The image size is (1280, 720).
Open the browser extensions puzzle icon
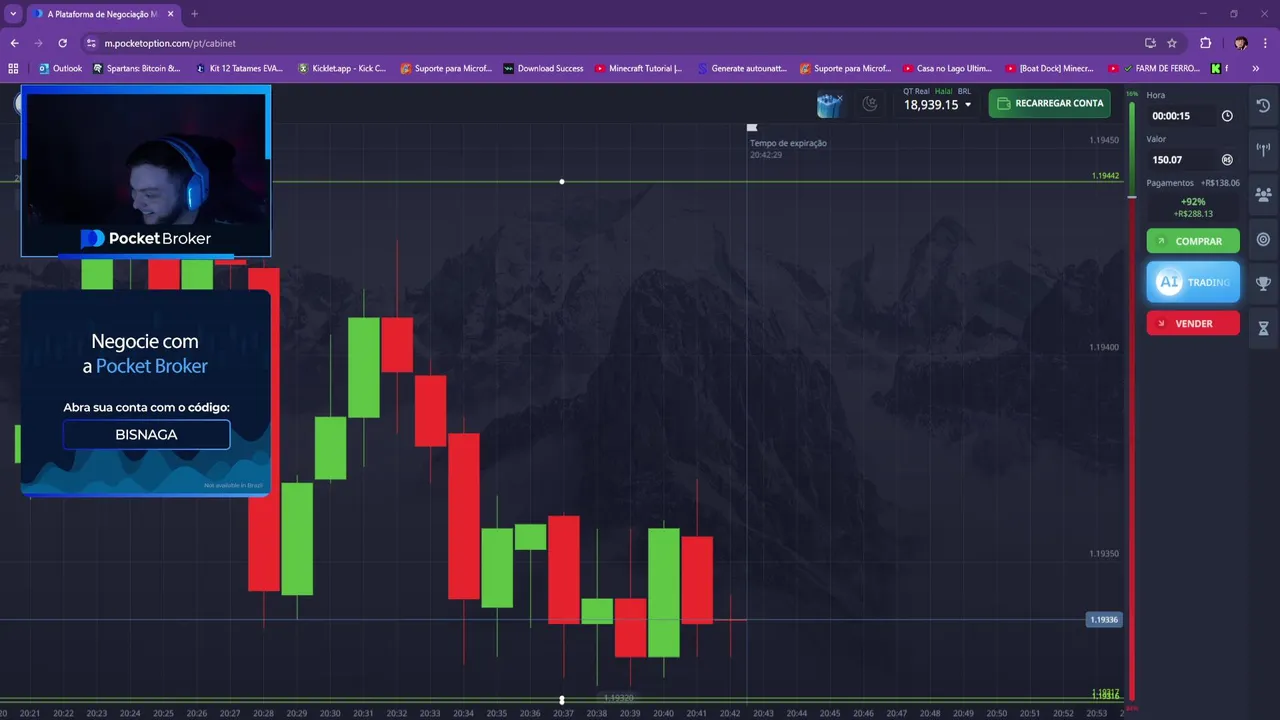coord(1205,43)
